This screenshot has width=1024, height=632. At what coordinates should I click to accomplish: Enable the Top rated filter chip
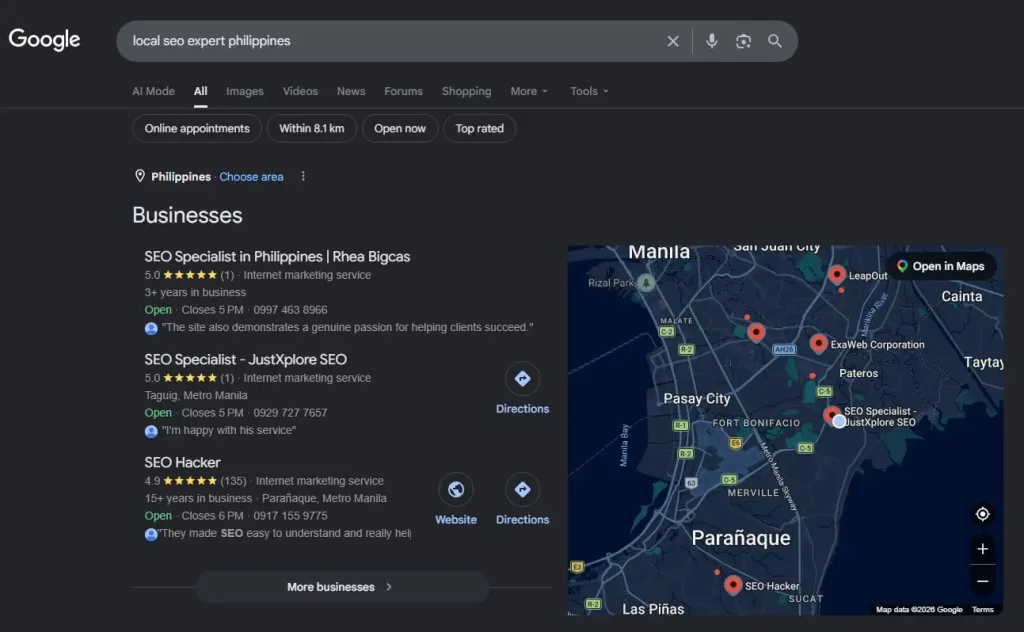[x=479, y=129]
